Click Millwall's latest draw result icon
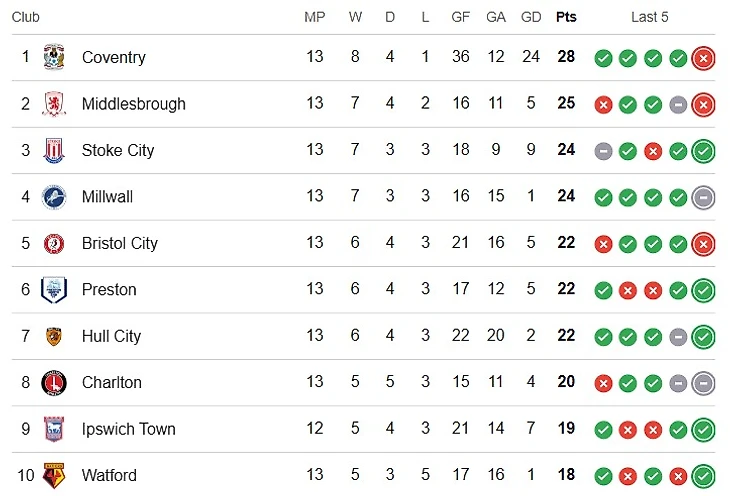This screenshot has height=496, width=730. tap(703, 197)
